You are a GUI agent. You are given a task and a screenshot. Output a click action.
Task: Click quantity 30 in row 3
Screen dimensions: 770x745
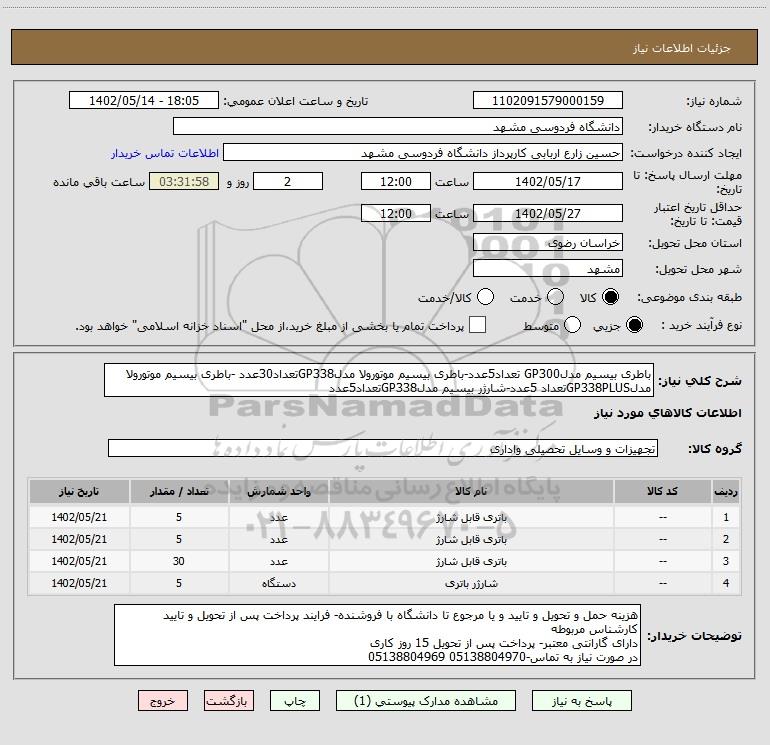179,561
